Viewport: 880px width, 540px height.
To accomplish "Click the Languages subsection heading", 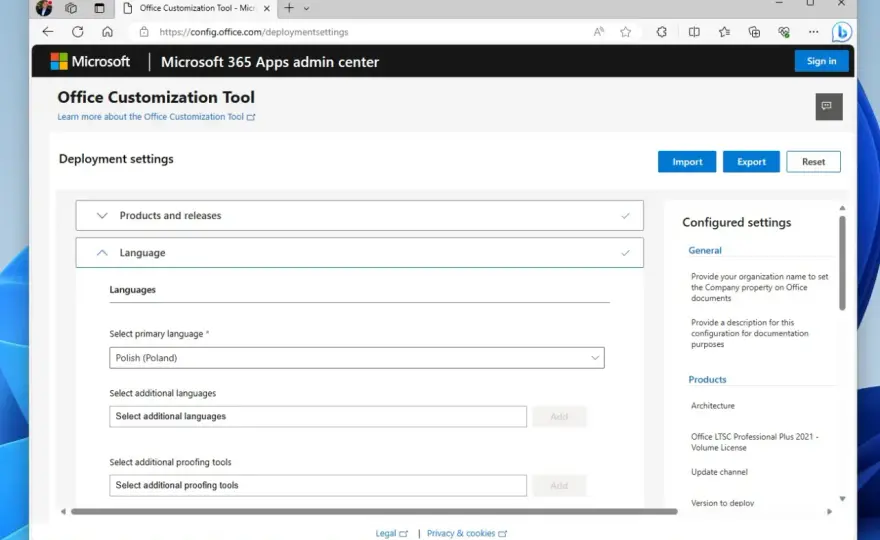I will pyautogui.click(x=132, y=290).
